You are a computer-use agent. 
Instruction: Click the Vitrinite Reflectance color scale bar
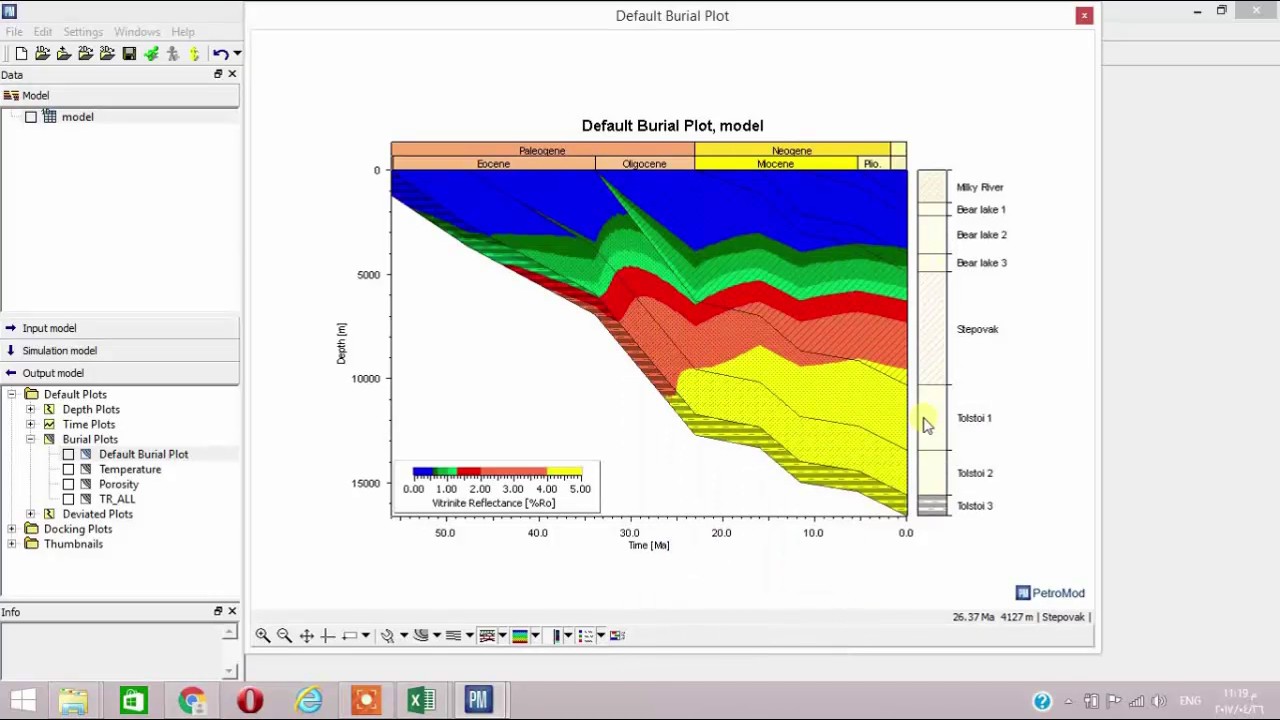[497, 472]
